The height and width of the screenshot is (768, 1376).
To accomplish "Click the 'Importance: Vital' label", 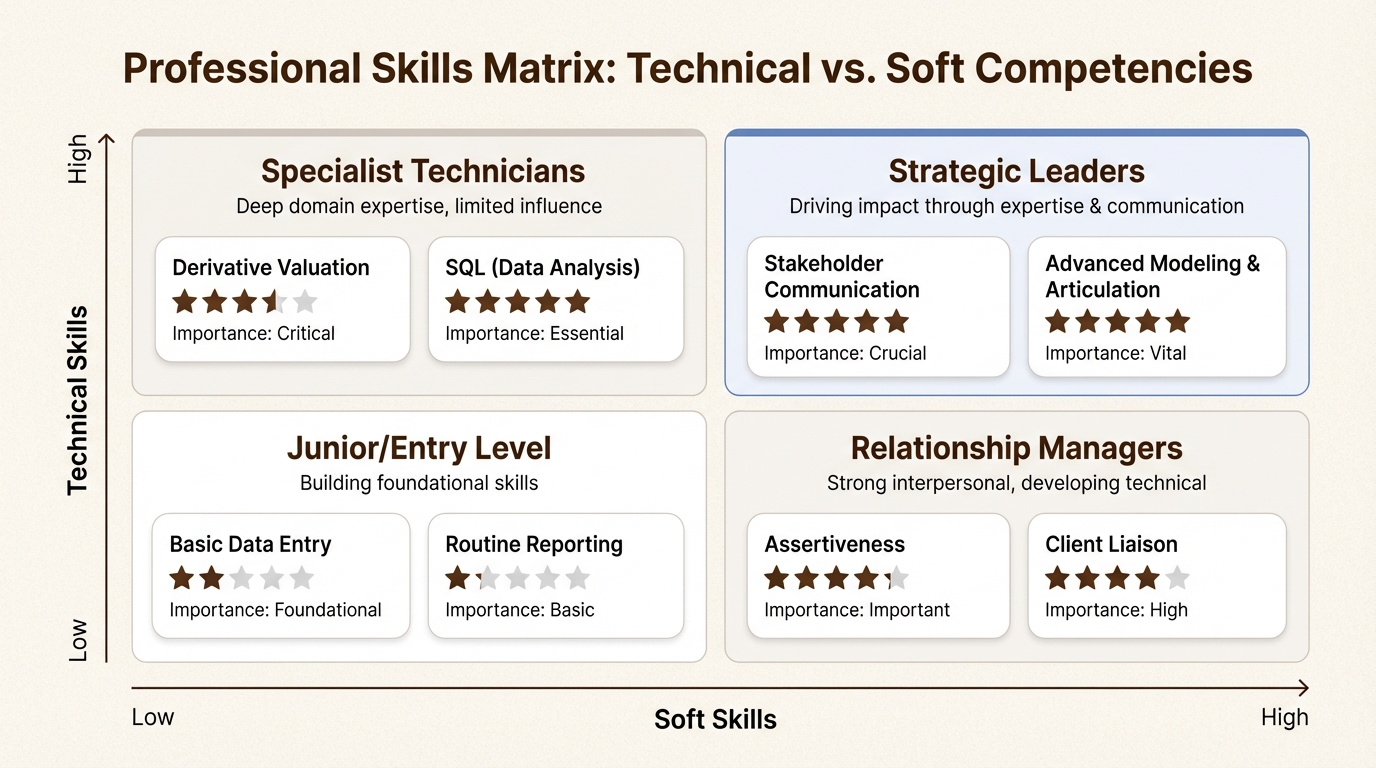I will click(x=1115, y=353).
